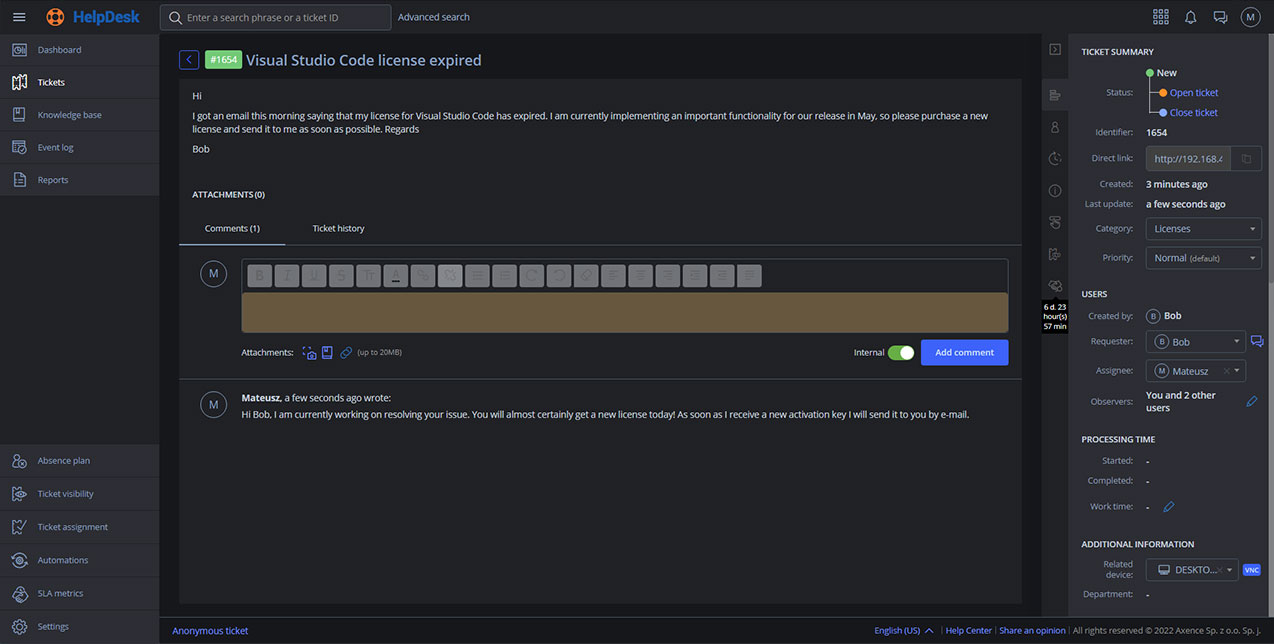The width and height of the screenshot is (1274, 644).
Task: Click the eraser clear-formatting tool
Action: click(586, 276)
